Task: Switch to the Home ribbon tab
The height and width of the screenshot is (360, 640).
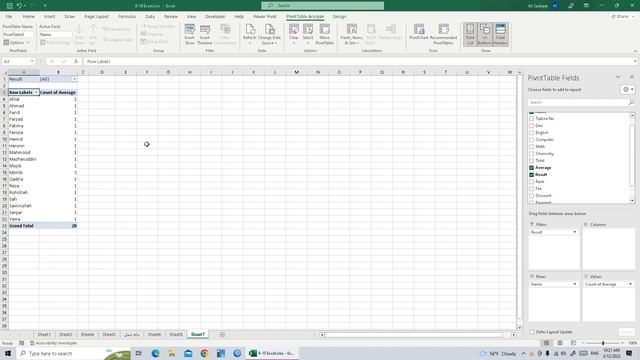Action: (29, 17)
